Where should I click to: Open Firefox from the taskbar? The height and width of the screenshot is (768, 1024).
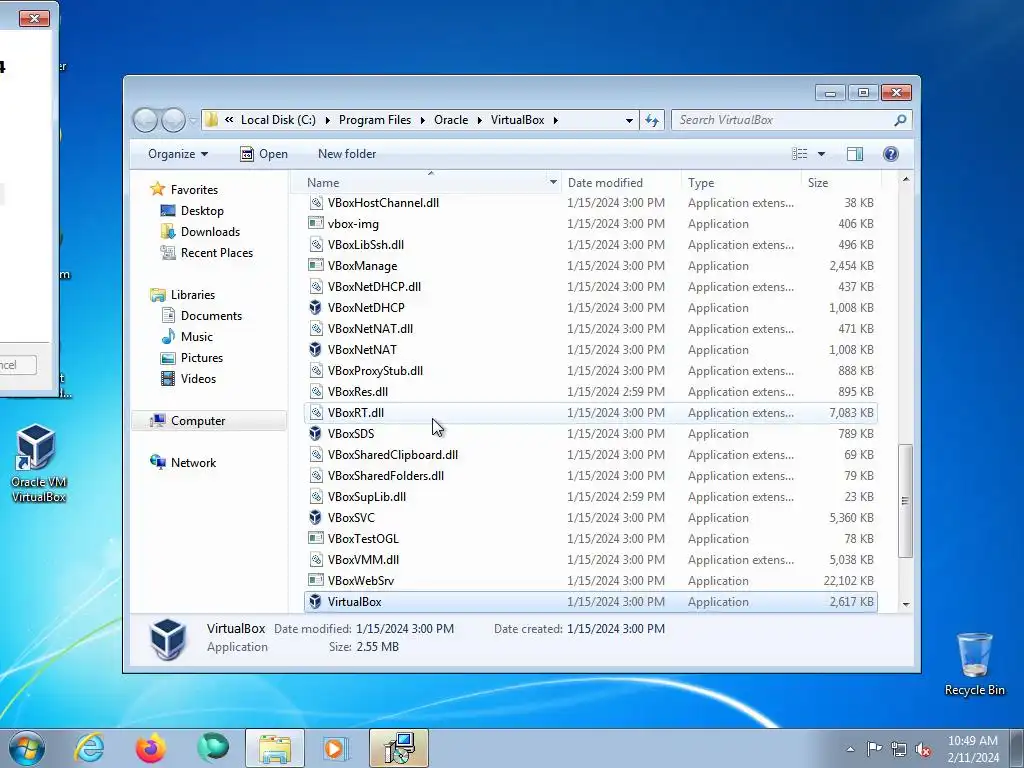point(150,748)
